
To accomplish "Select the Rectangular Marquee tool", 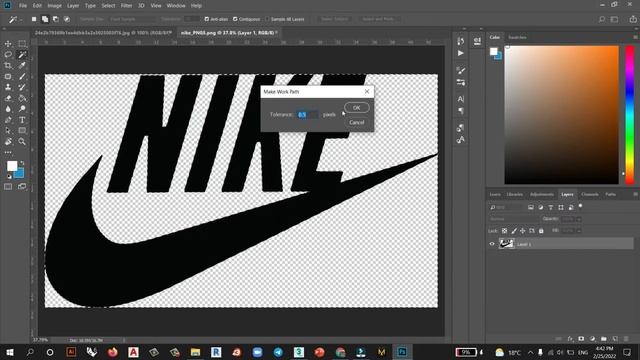I will [x=22, y=44].
